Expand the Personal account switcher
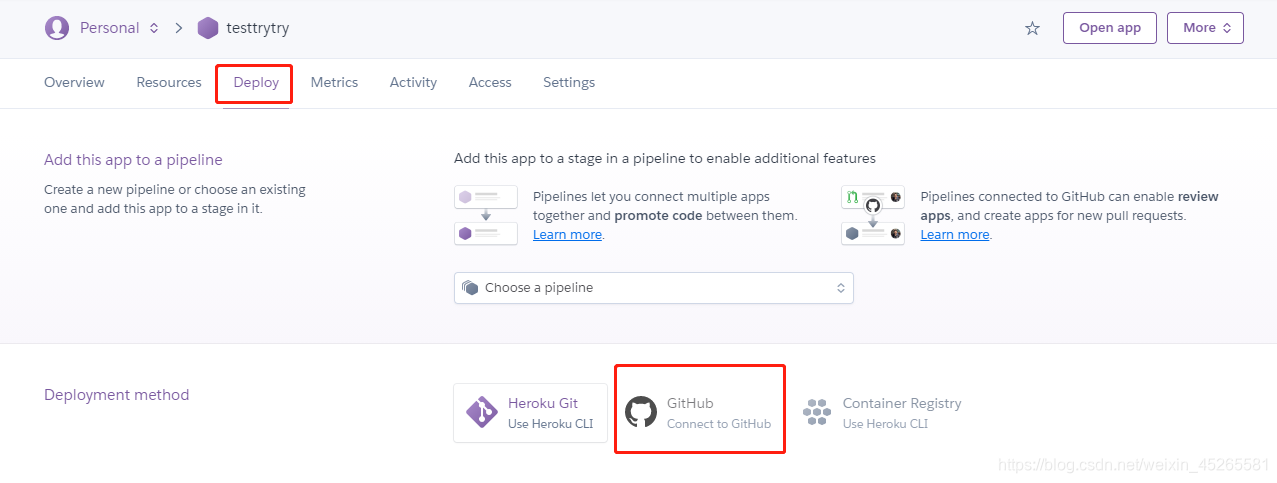Screen dimensions: 1277x483 pyautogui.click(x=119, y=28)
